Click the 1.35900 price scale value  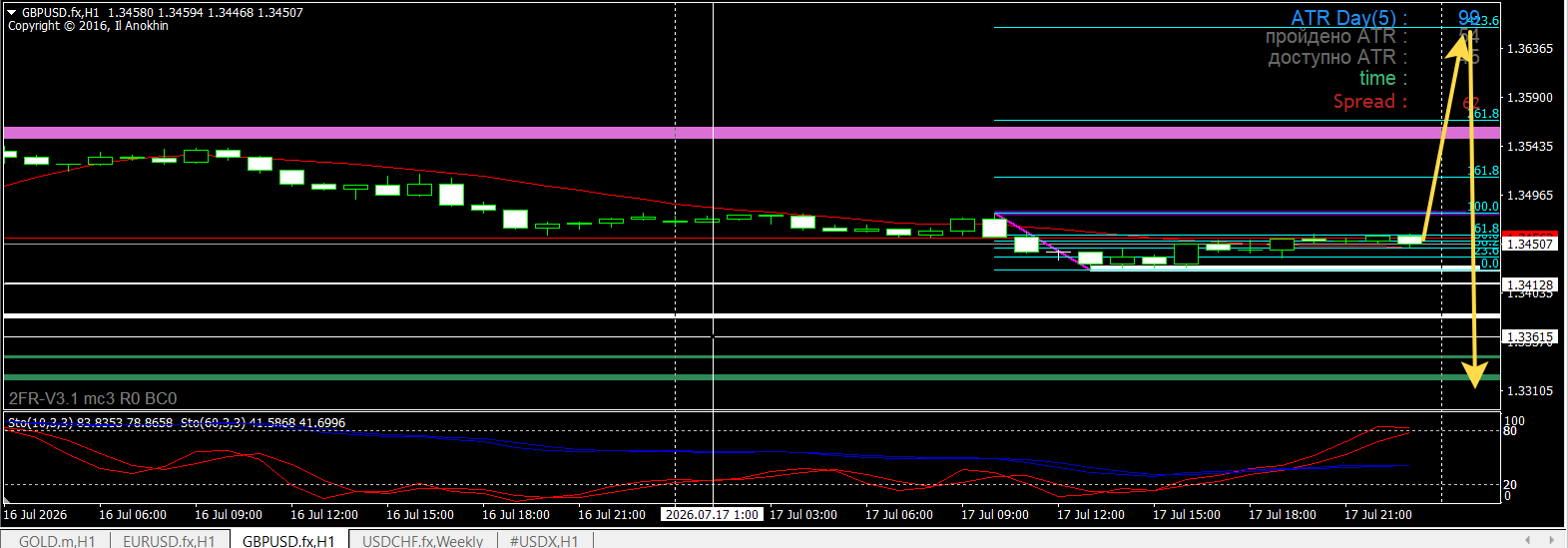point(1529,97)
